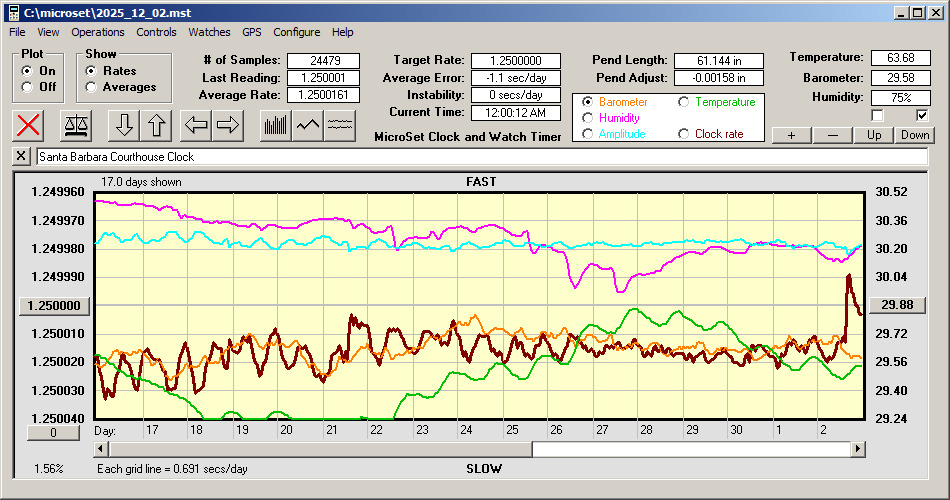Select the Clock rate radio button
950x500 pixels.
pyautogui.click(x=684, y=134)
